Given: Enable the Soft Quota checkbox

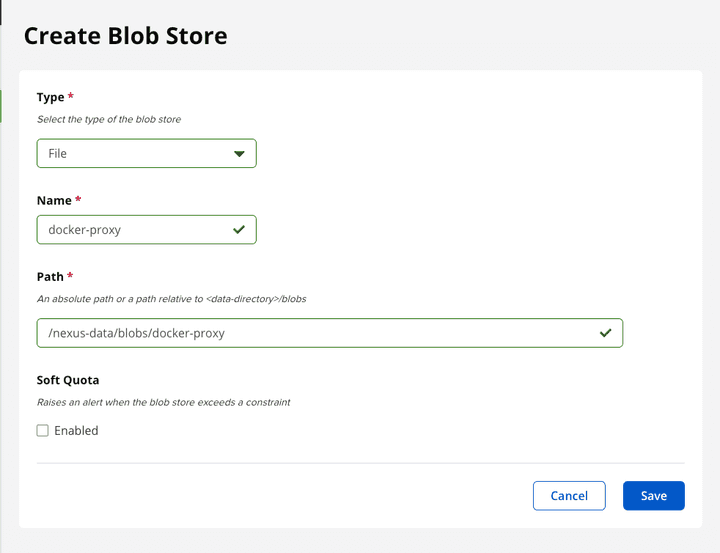Looking at the screenshot, I should 43,431.
